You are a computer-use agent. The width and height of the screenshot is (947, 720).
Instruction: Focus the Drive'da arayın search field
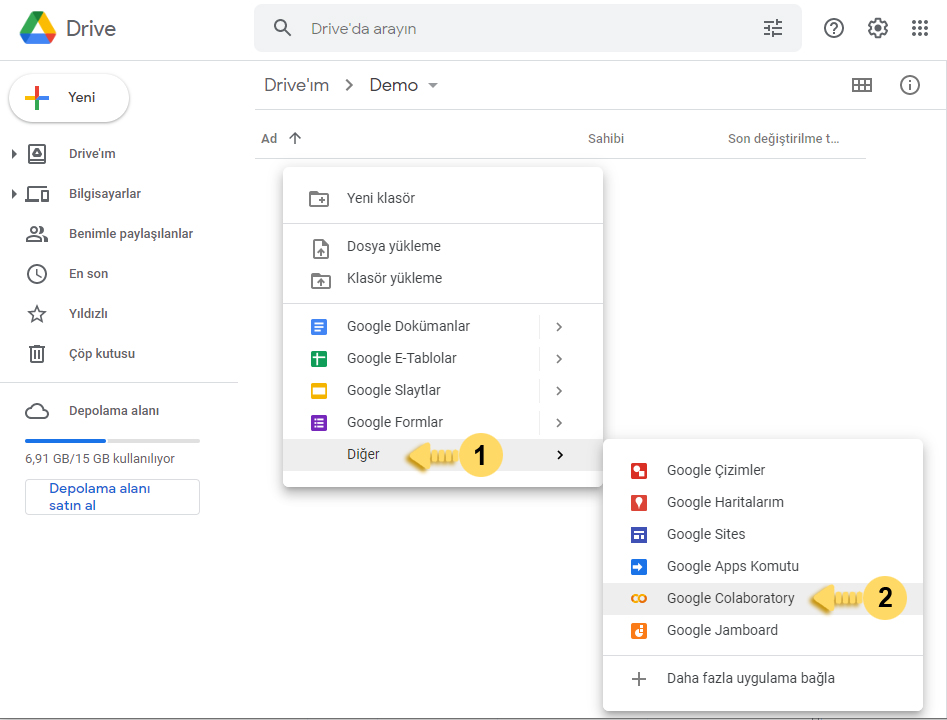click(x=527, y=28)
